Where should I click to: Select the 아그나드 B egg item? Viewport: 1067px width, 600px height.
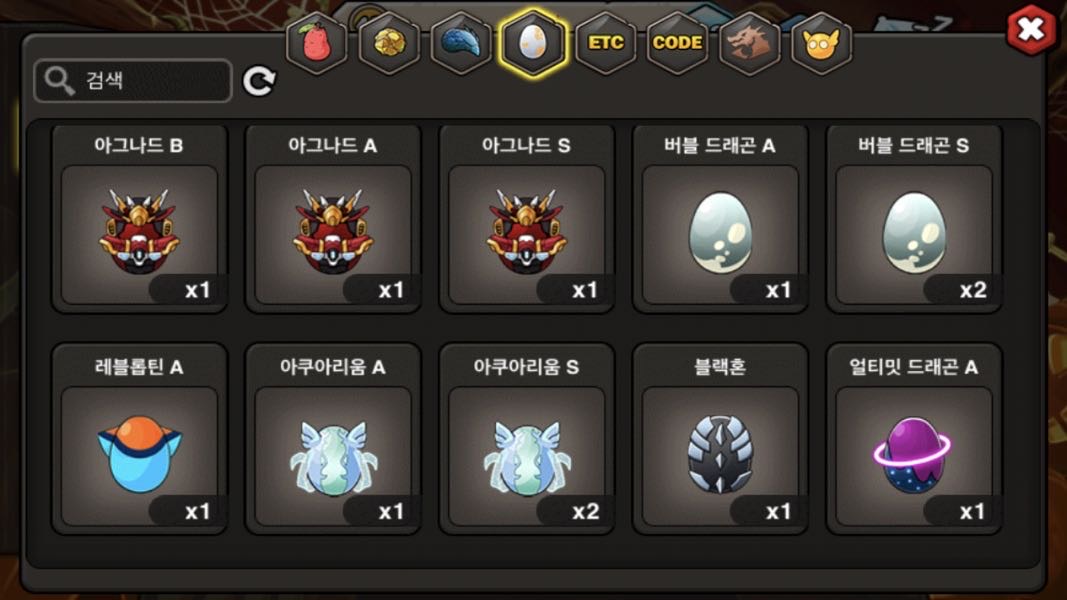pos(139,219)
